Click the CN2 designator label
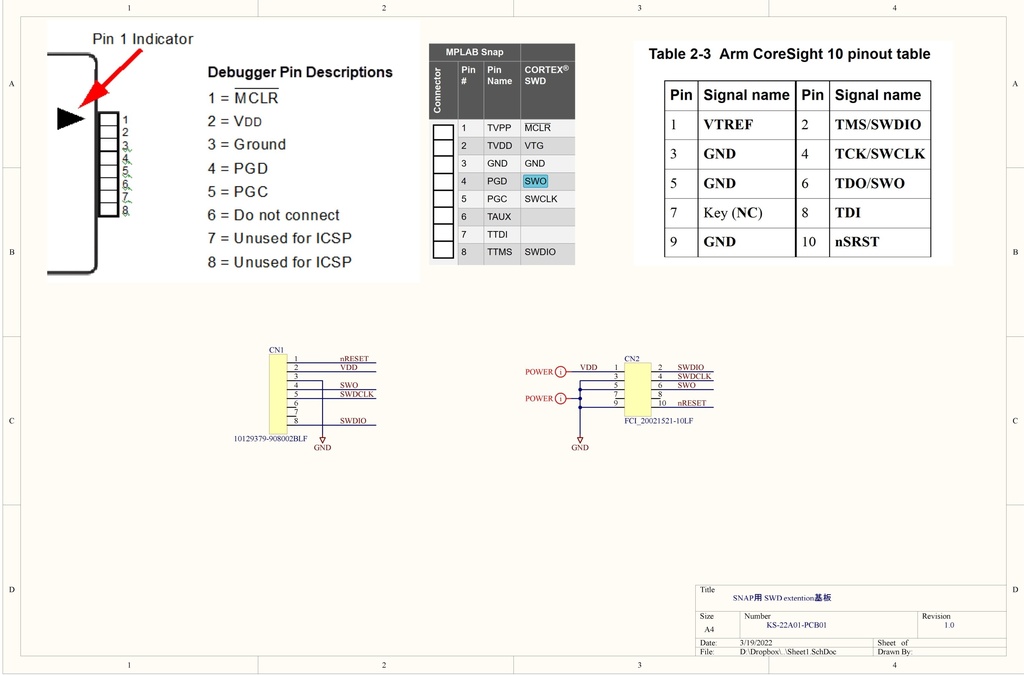 click(632, 358)
